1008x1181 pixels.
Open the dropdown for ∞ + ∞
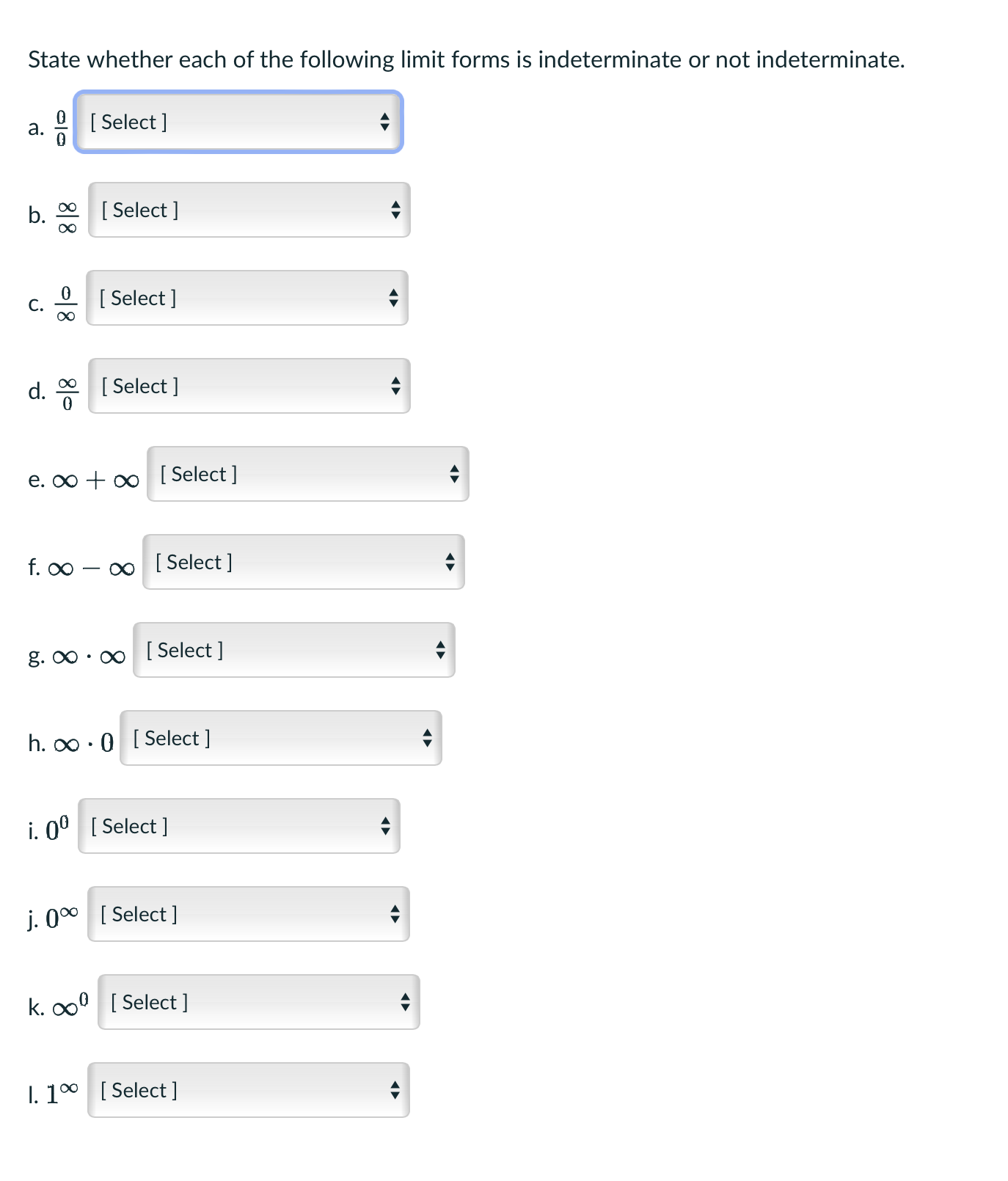307,474
